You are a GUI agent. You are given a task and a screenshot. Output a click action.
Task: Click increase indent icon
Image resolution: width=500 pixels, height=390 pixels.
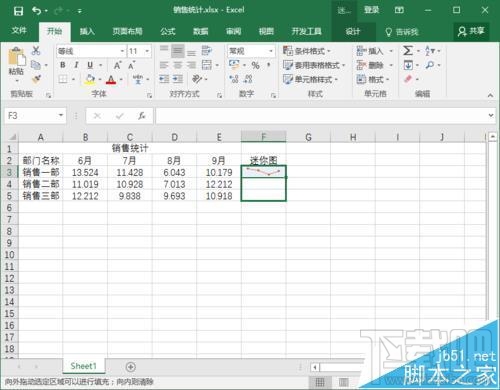178,79
